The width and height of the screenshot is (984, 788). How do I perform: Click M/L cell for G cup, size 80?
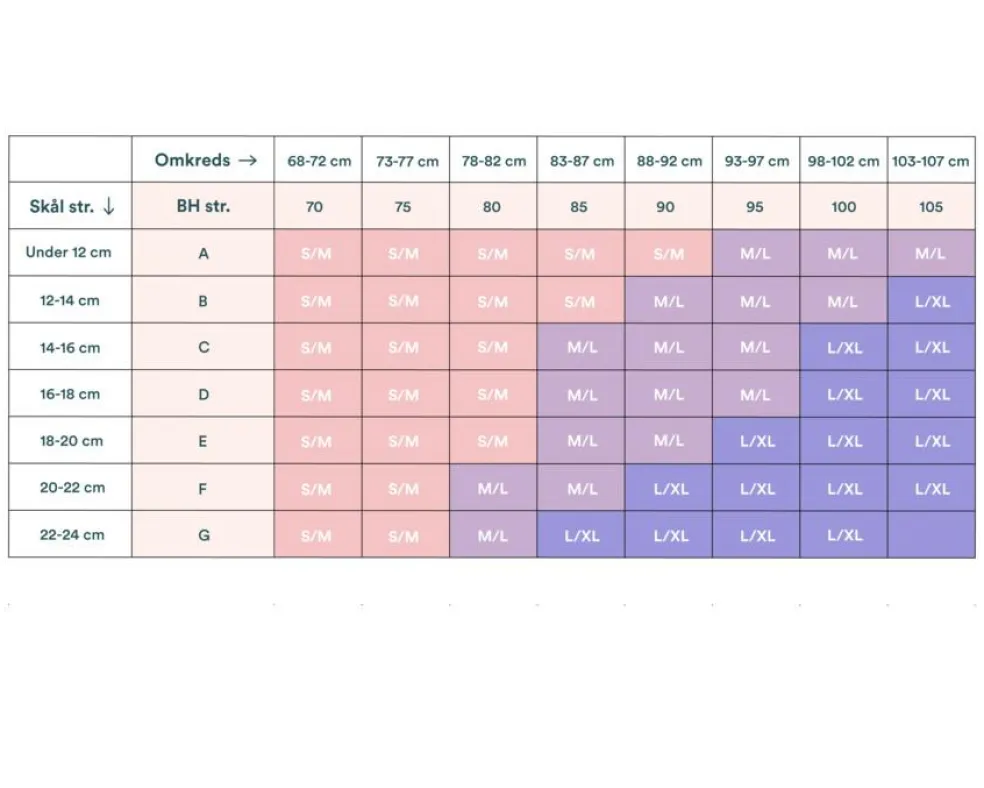pyautogui.click(x=493, y=535)
